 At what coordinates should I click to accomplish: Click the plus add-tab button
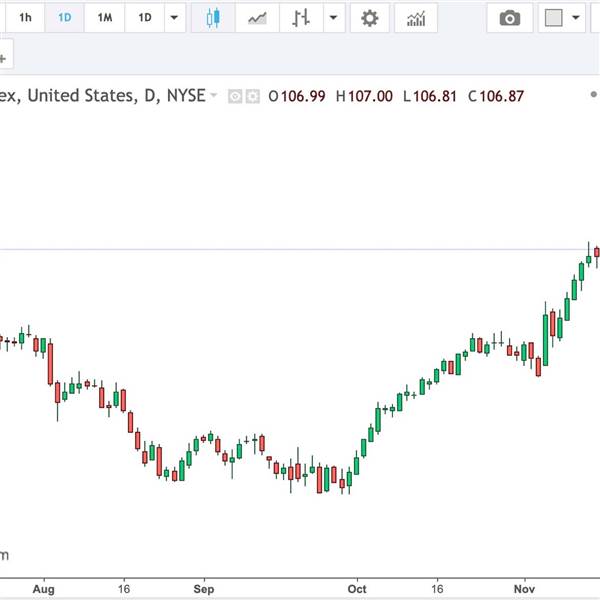point(3,59)
